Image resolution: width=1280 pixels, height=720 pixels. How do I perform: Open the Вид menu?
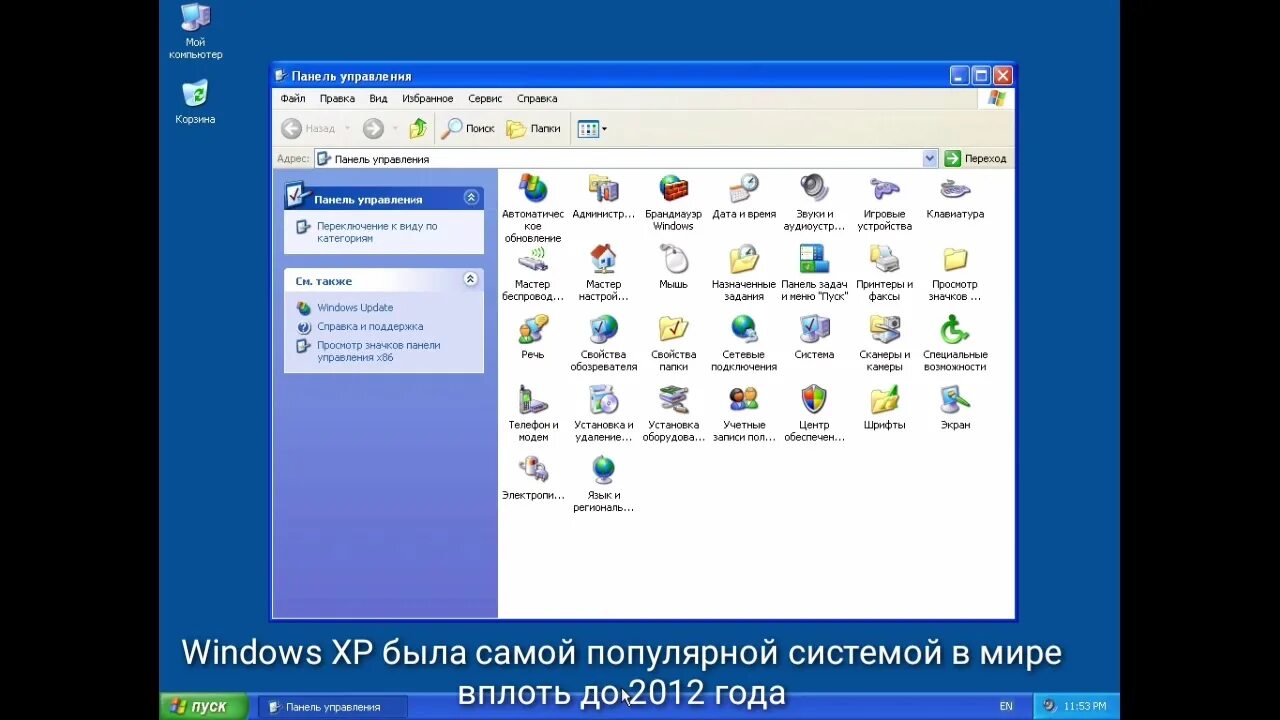click(378, 99)
